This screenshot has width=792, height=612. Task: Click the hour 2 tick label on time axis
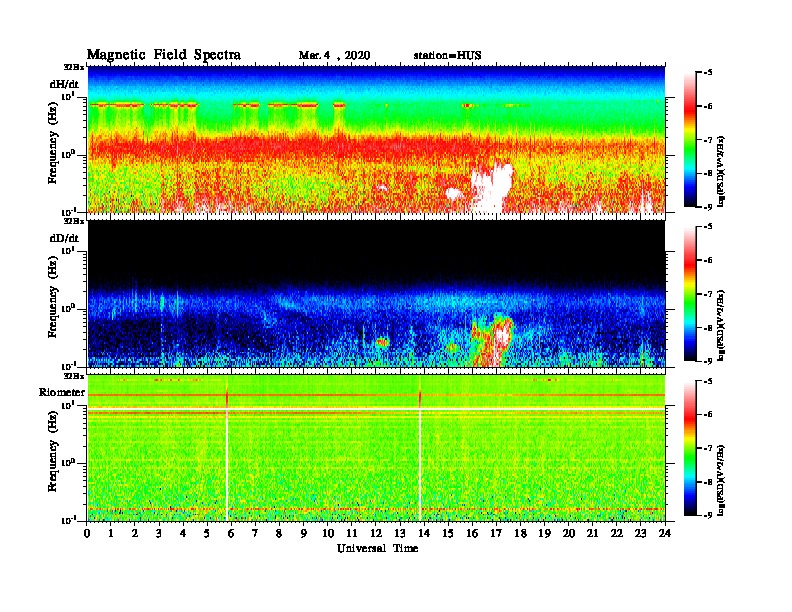(x=134, y=533)
